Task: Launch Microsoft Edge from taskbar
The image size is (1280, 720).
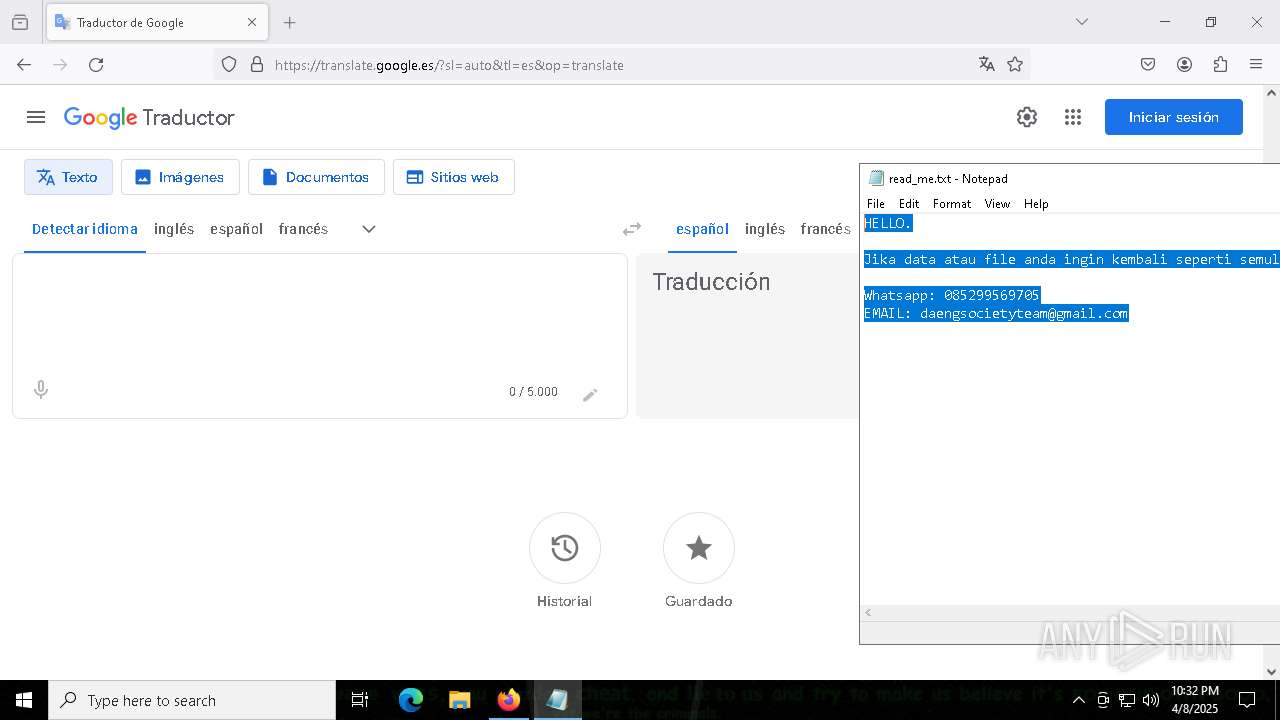Action: click(411, 700)
